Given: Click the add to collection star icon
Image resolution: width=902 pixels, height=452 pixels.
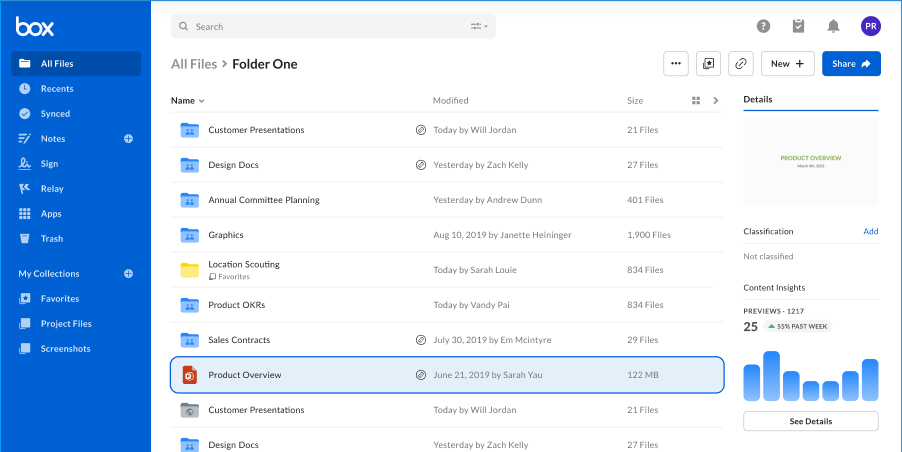Looking at the screenshot, I should click(x=708, y=64).
